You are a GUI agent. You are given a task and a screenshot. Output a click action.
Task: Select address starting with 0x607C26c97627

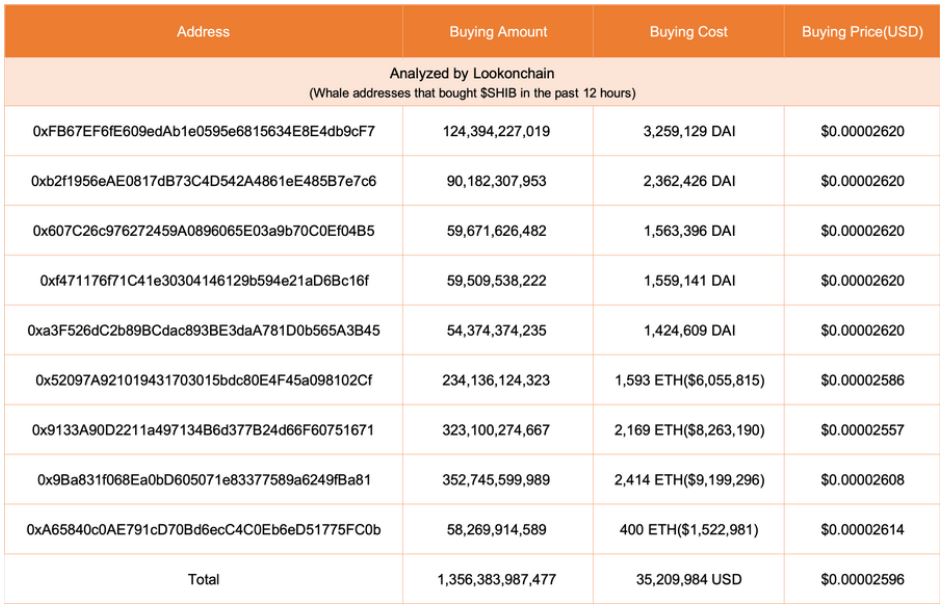[x=204, y=231]
